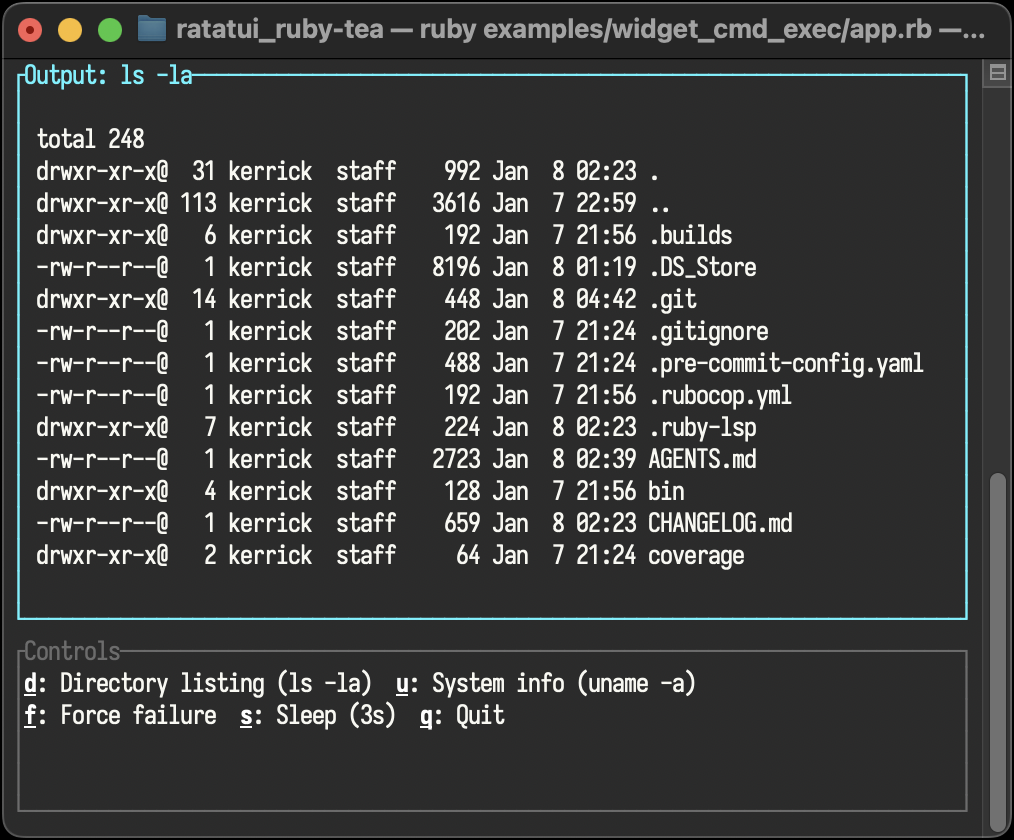Click the window title 'ratatui_ruby-tea'
This screenshot has height=840, width=1014.
click(x=280, y=30)
